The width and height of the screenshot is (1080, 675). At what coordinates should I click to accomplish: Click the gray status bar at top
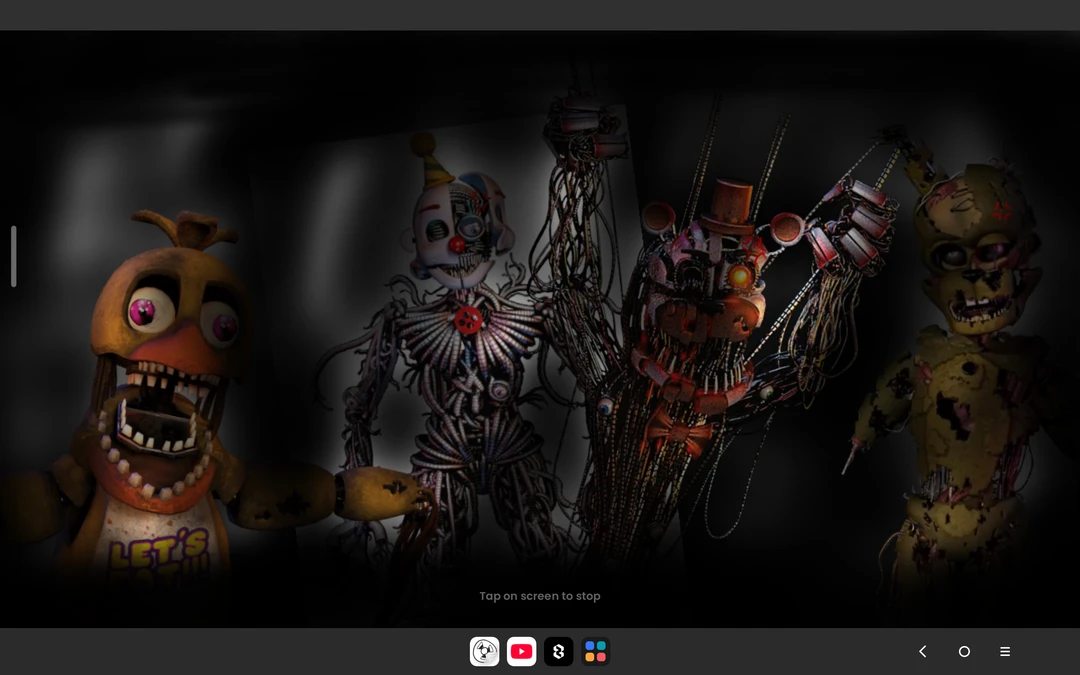tap(540, 15)
